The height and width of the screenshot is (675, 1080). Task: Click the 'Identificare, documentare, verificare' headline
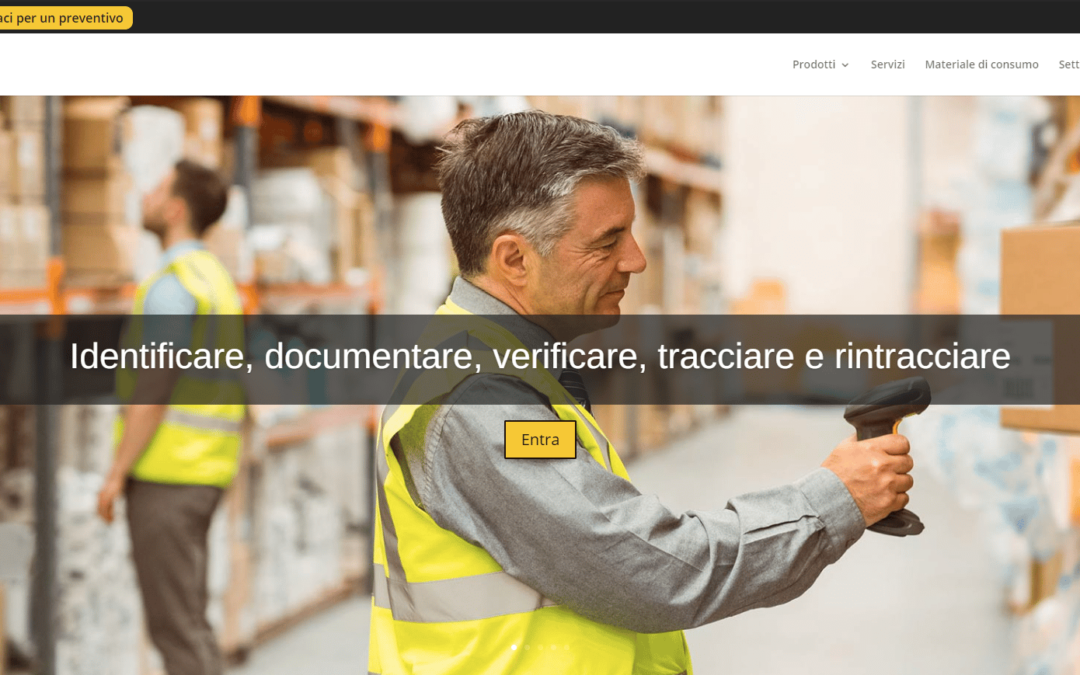539,356
